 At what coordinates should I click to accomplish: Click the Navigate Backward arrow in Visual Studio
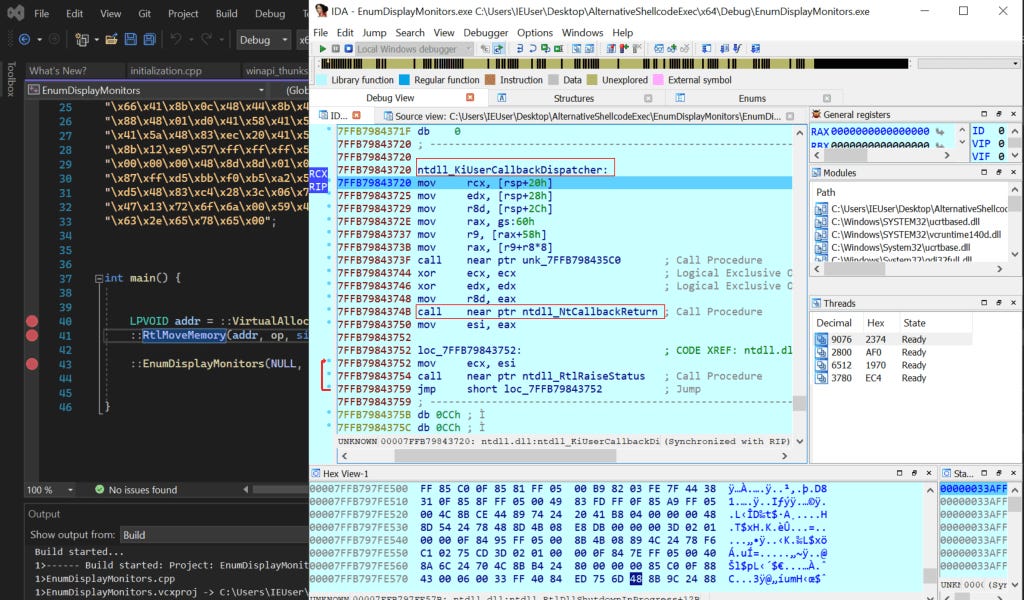point(24,40)
